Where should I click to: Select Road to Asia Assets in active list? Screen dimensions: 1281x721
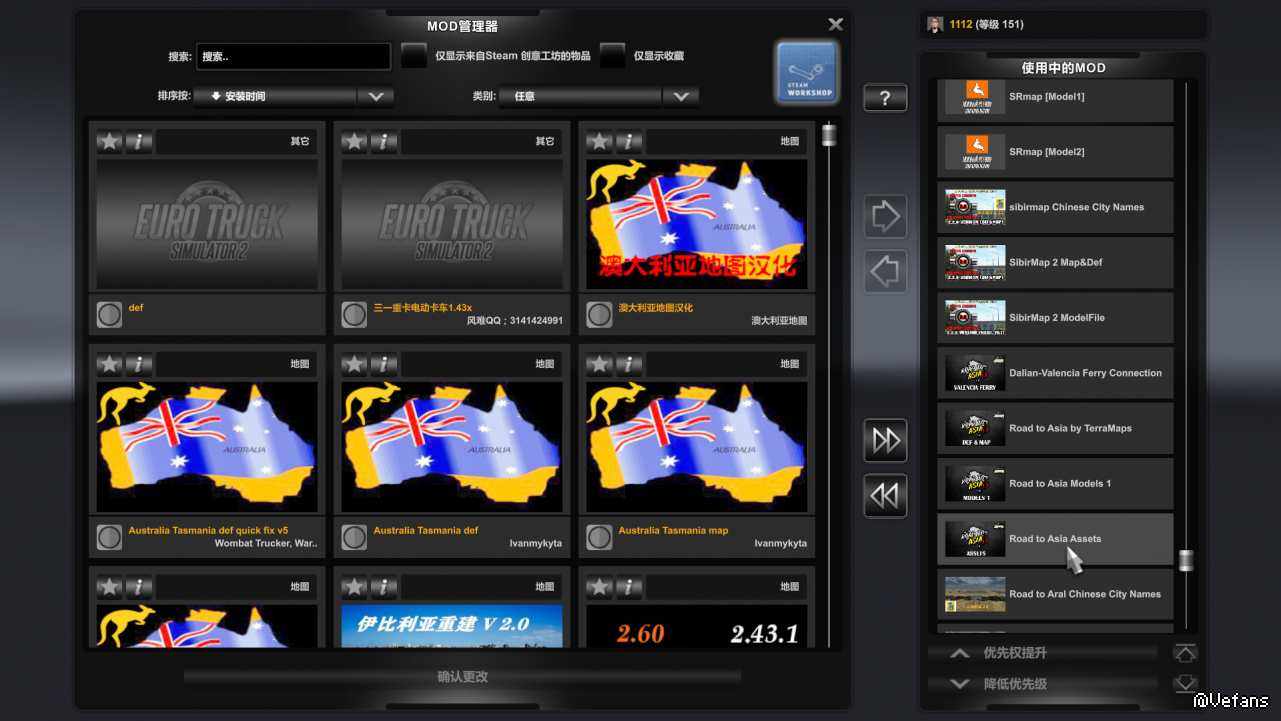(x=1055, y=539)
